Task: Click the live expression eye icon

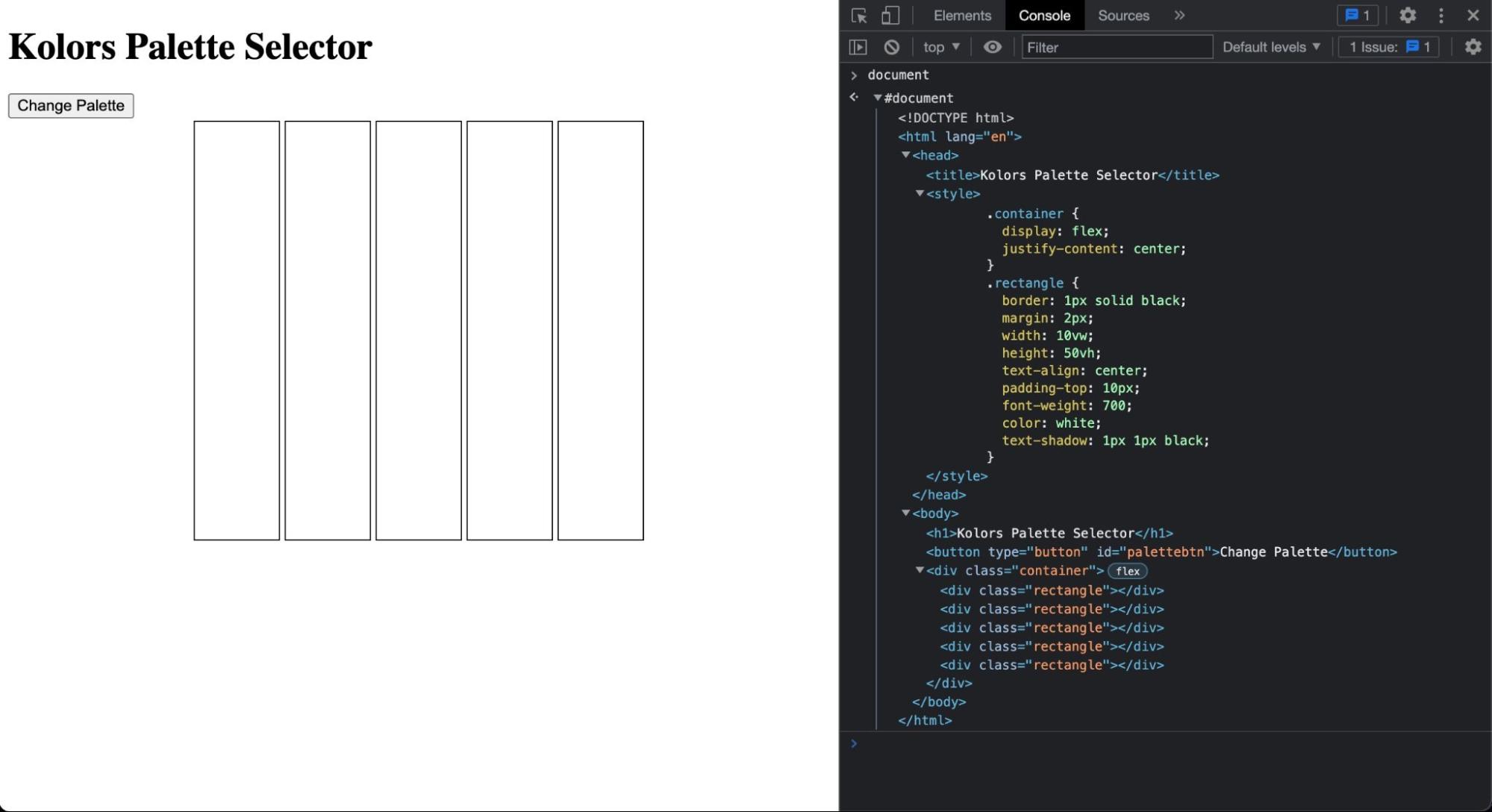Action: [x=992, y=47]
